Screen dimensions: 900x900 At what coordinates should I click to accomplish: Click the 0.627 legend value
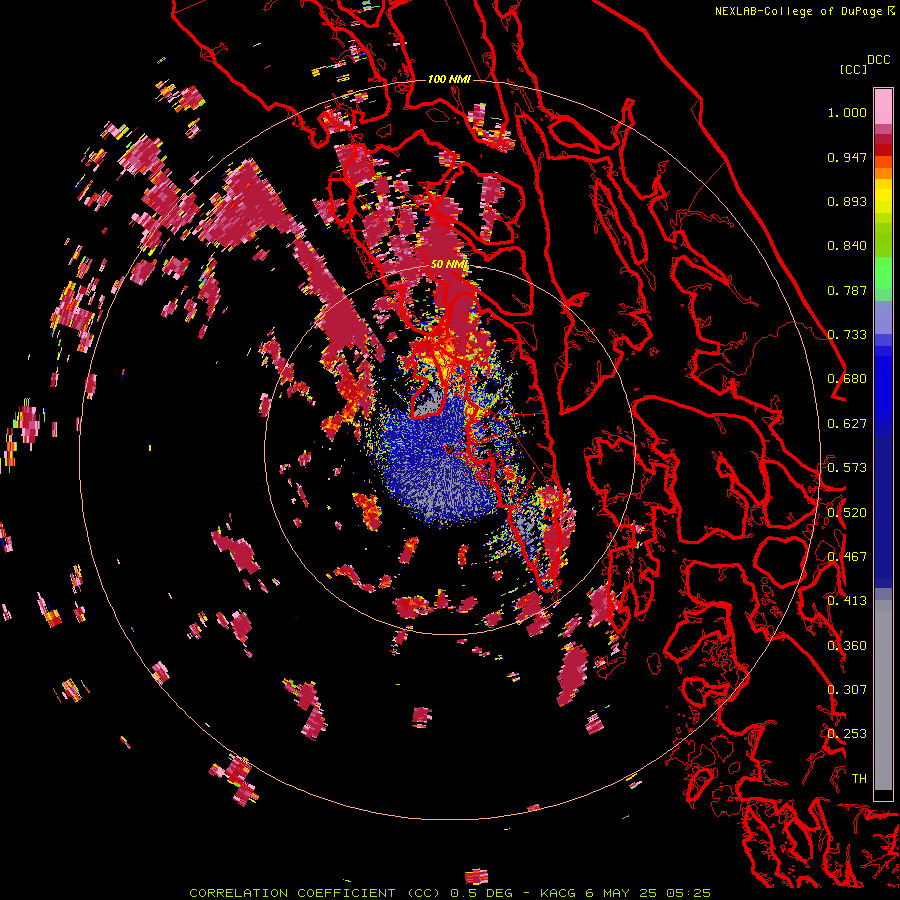847,424
